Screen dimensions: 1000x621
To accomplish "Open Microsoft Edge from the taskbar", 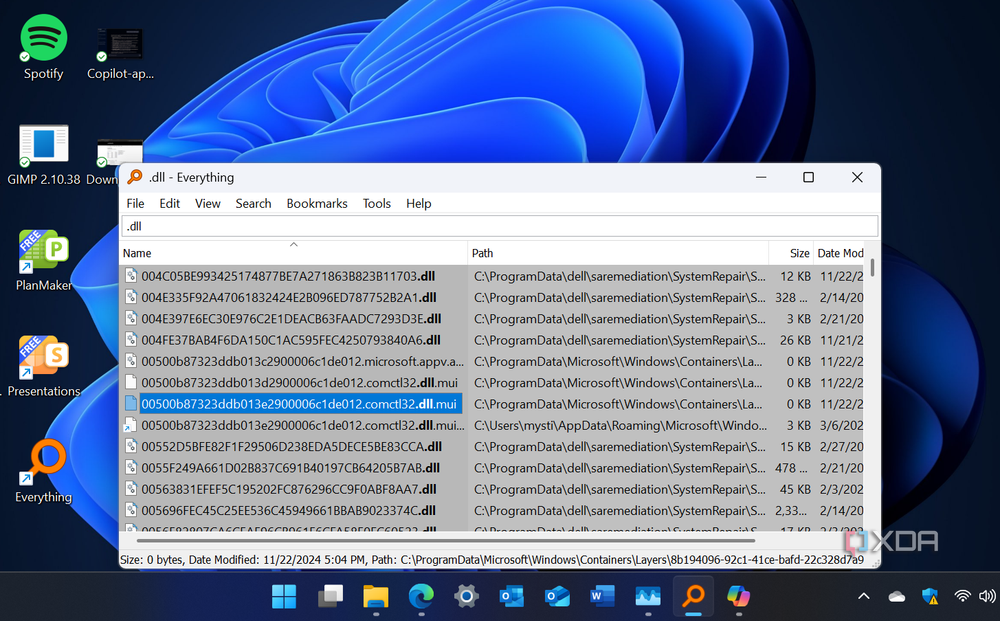I will (421, 597).
